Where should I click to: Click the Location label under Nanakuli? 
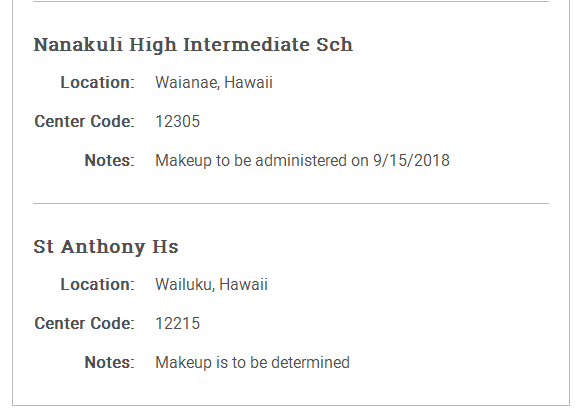(x=97, y=82)
